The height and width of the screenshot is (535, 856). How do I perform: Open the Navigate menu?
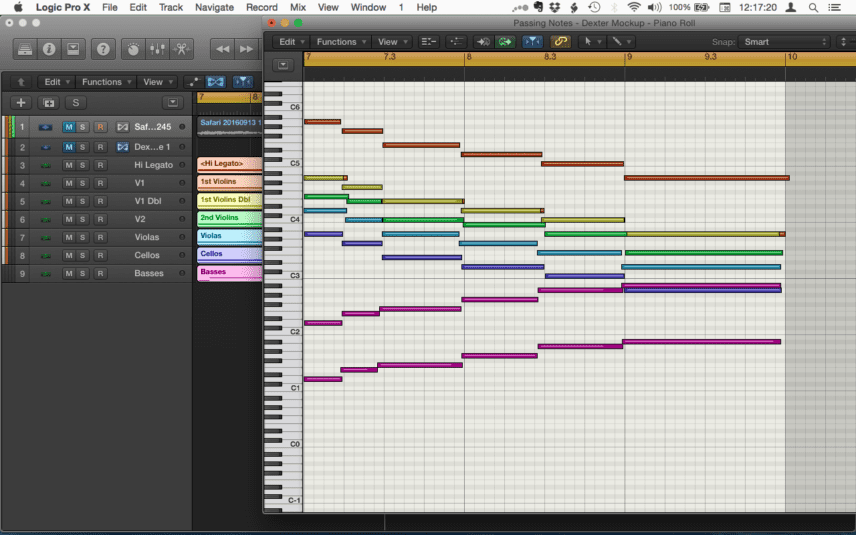pyautogui.click(x=214, y=7)
